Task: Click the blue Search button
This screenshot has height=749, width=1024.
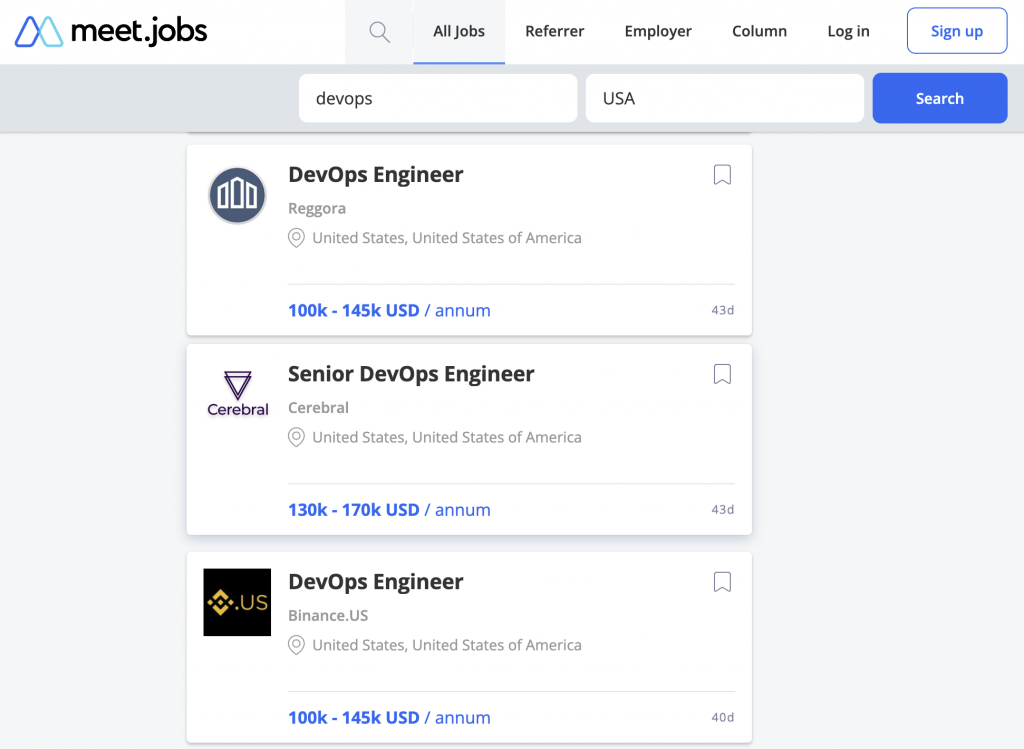Action: point(940,98)
